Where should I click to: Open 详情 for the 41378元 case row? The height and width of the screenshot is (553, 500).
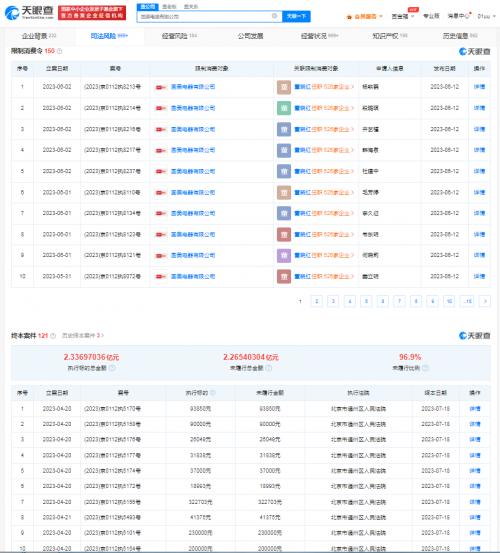[x=475, y=517]
